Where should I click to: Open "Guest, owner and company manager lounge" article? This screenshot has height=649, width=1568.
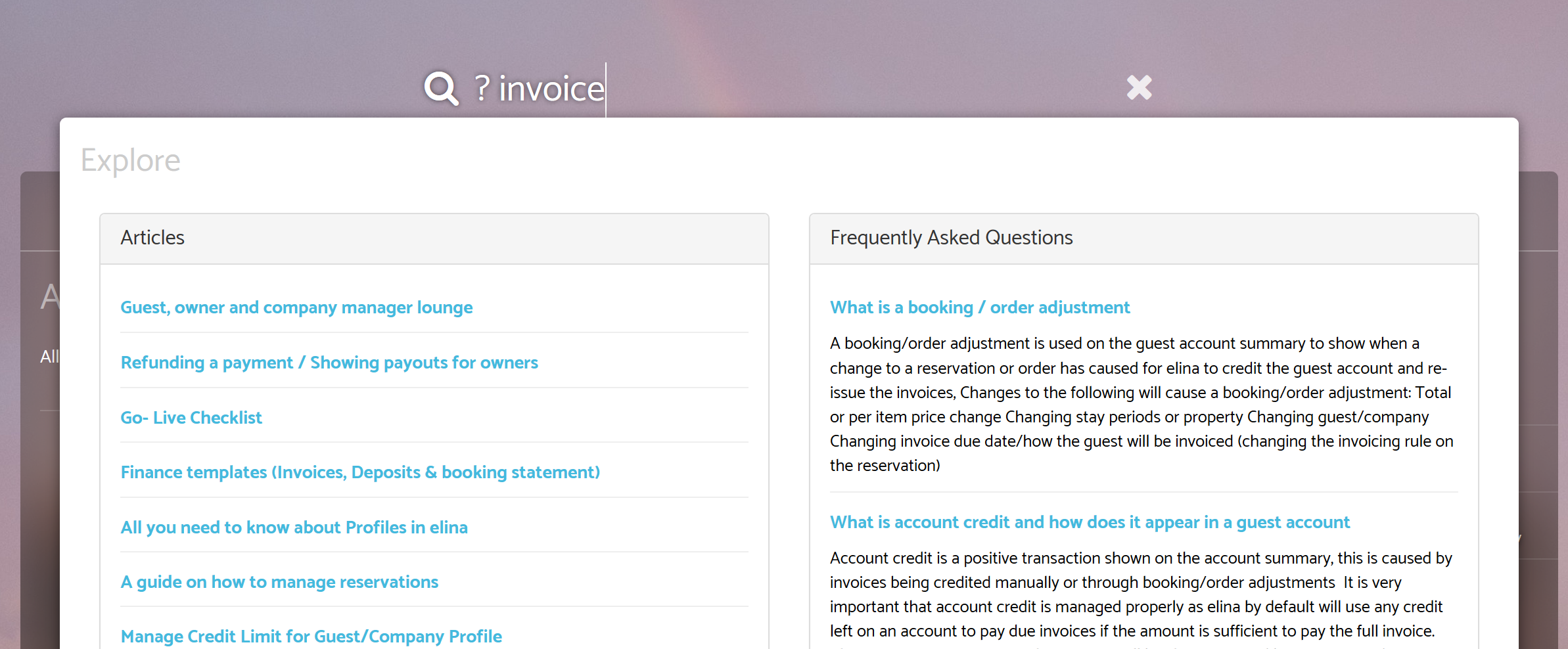tap(296, 307)
